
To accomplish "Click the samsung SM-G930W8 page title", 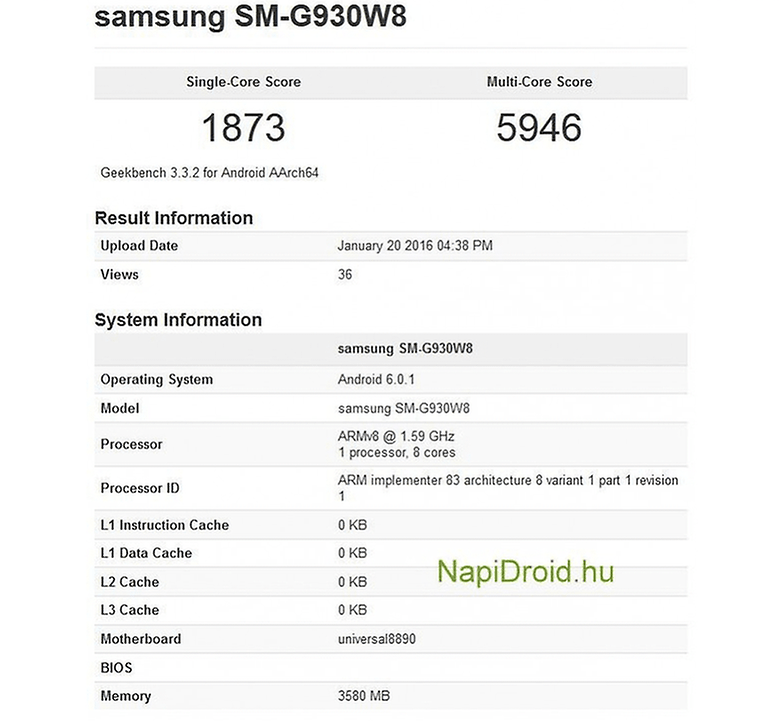I will click(x=250, y=16).
